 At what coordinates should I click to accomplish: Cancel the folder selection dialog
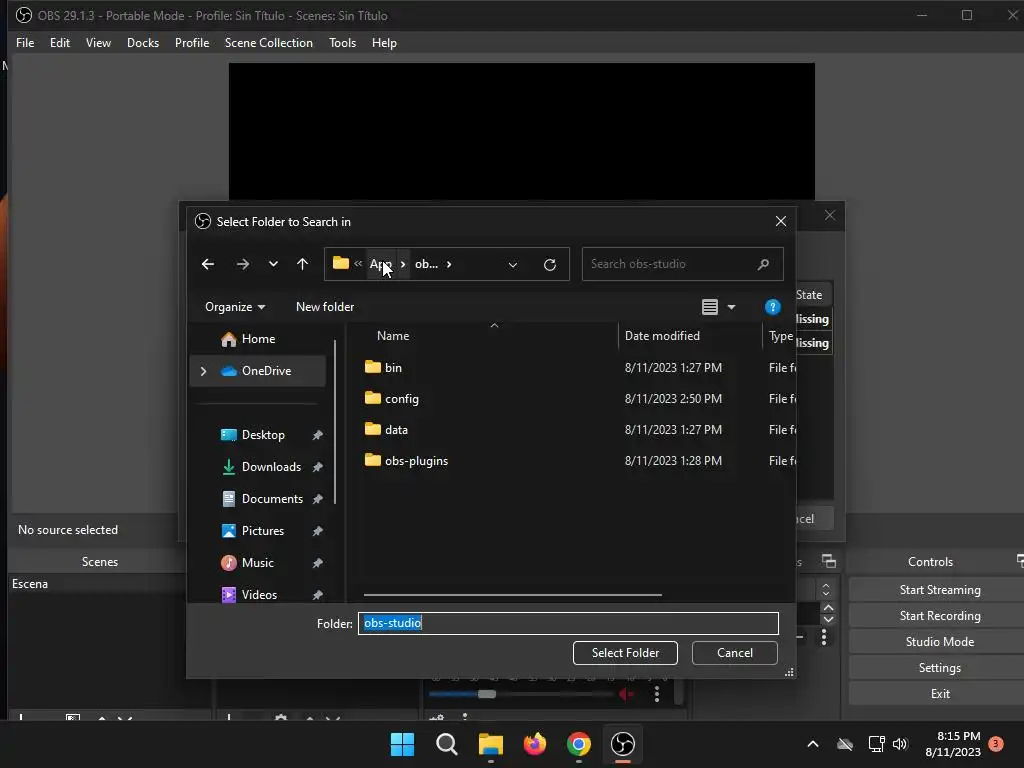[x=735, y=653]
